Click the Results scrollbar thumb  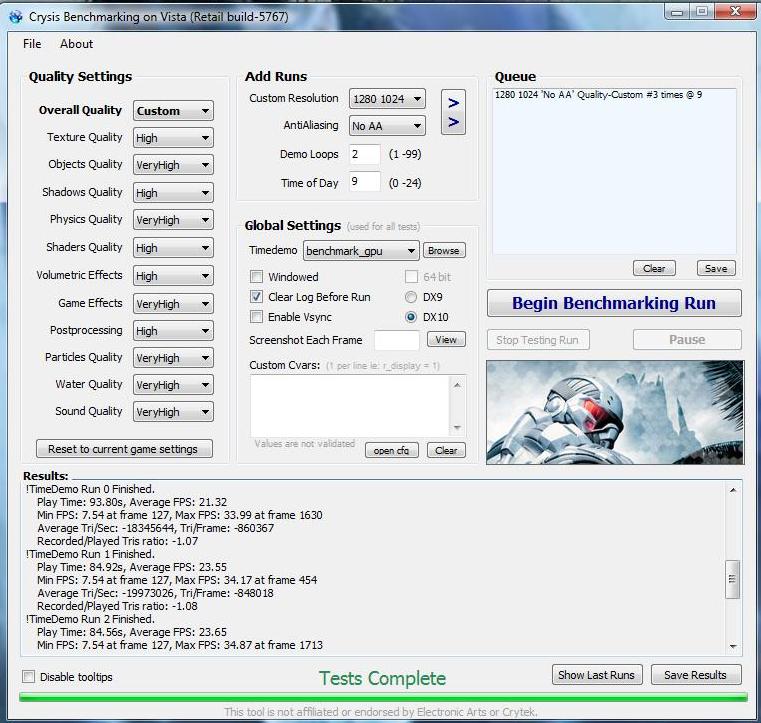pos(732,579)
